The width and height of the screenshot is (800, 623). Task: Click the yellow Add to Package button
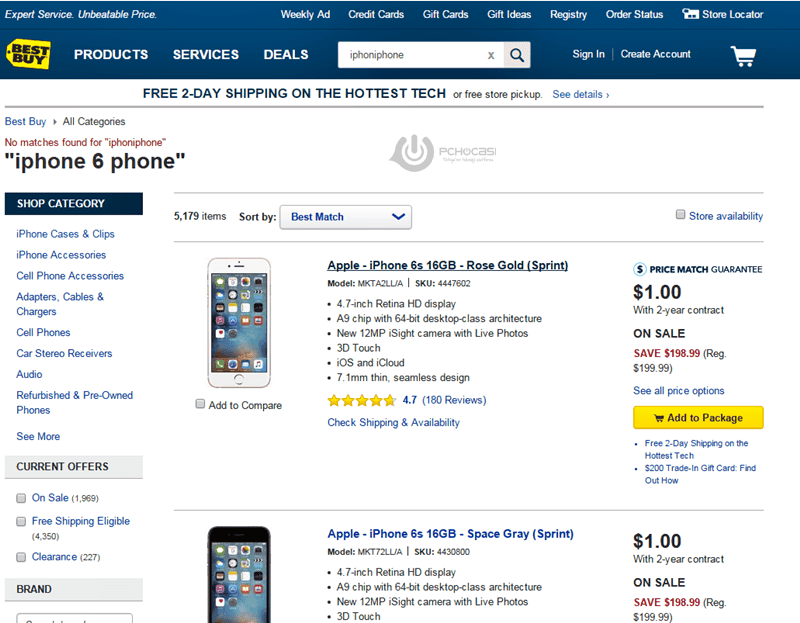coord(698,418)
